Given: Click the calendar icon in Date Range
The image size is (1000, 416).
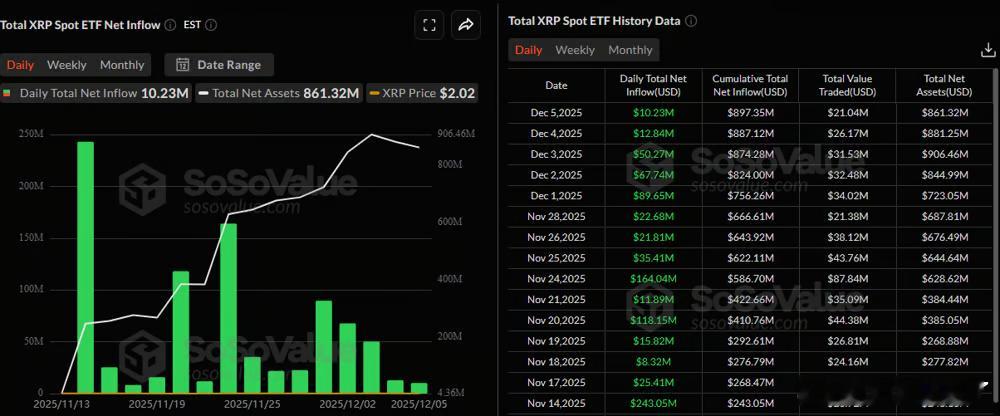Looking at the screenshot, I should tap(182, 64).
